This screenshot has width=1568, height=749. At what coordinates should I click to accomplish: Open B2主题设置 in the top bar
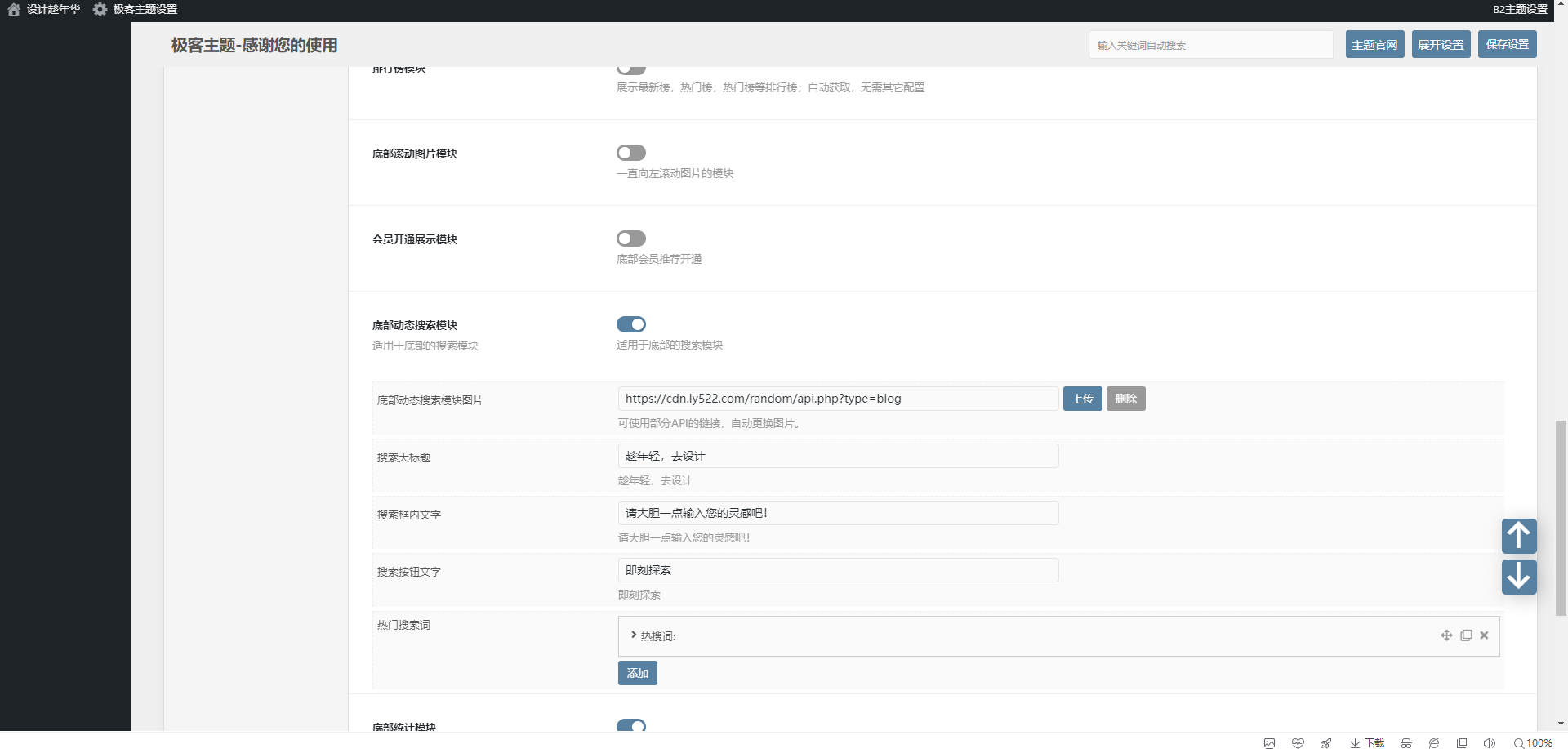point(1520,9)
